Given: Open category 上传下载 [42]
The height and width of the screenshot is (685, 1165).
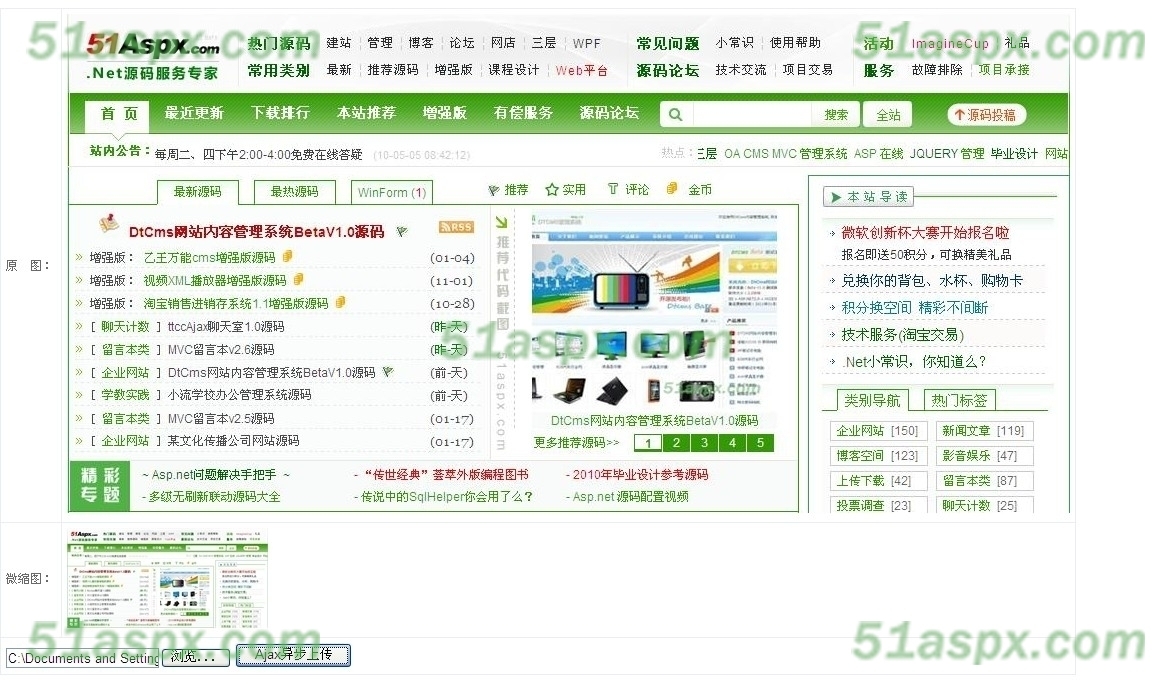Looking at the screenshot, I should click(x=877, y=481).
